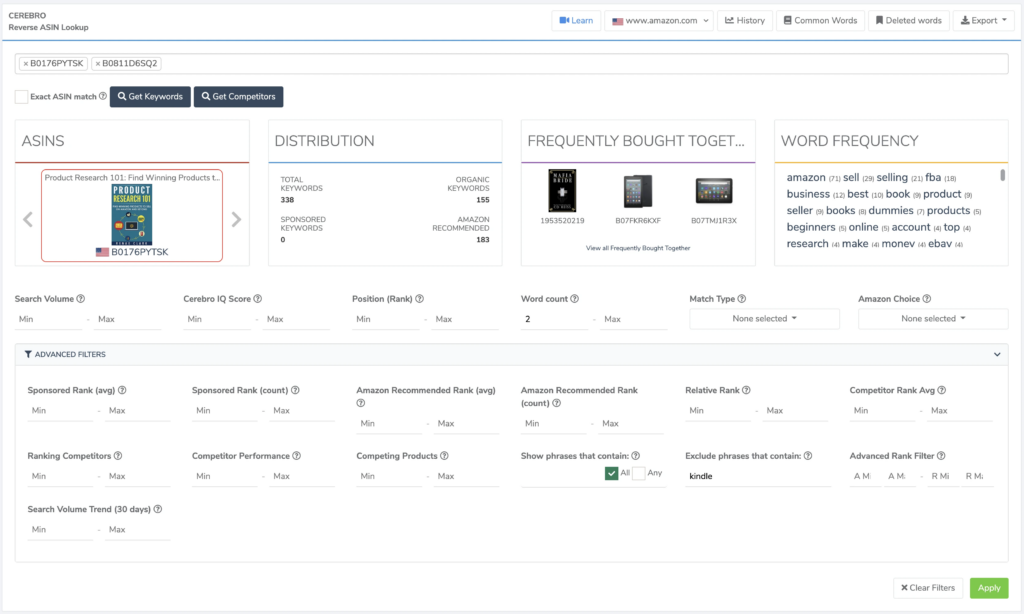Show the Match Type help tooltip

pos(742,299)
